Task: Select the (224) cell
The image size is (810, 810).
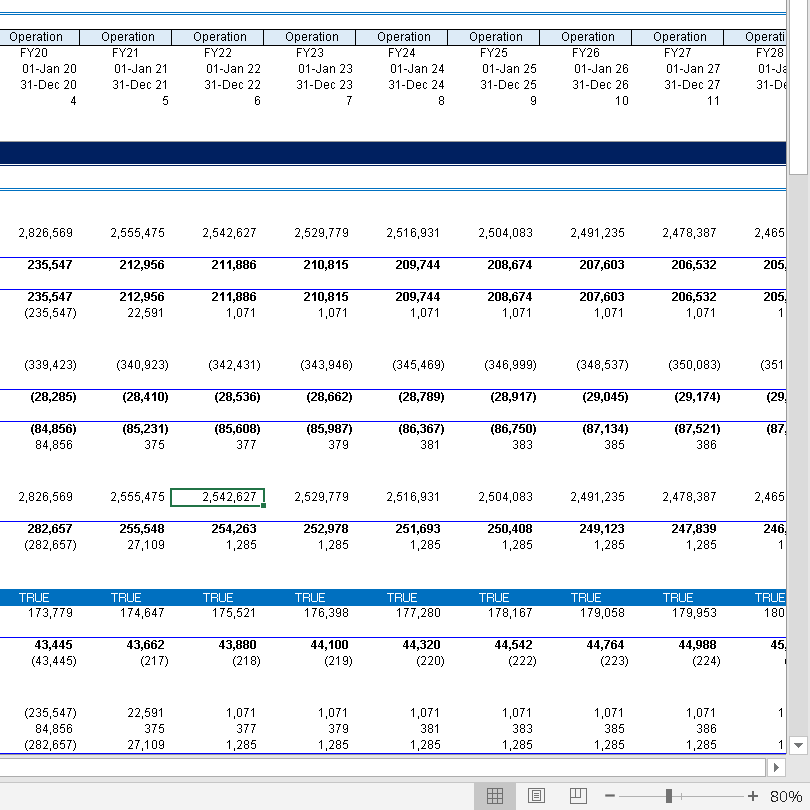Action: point(706,661)
